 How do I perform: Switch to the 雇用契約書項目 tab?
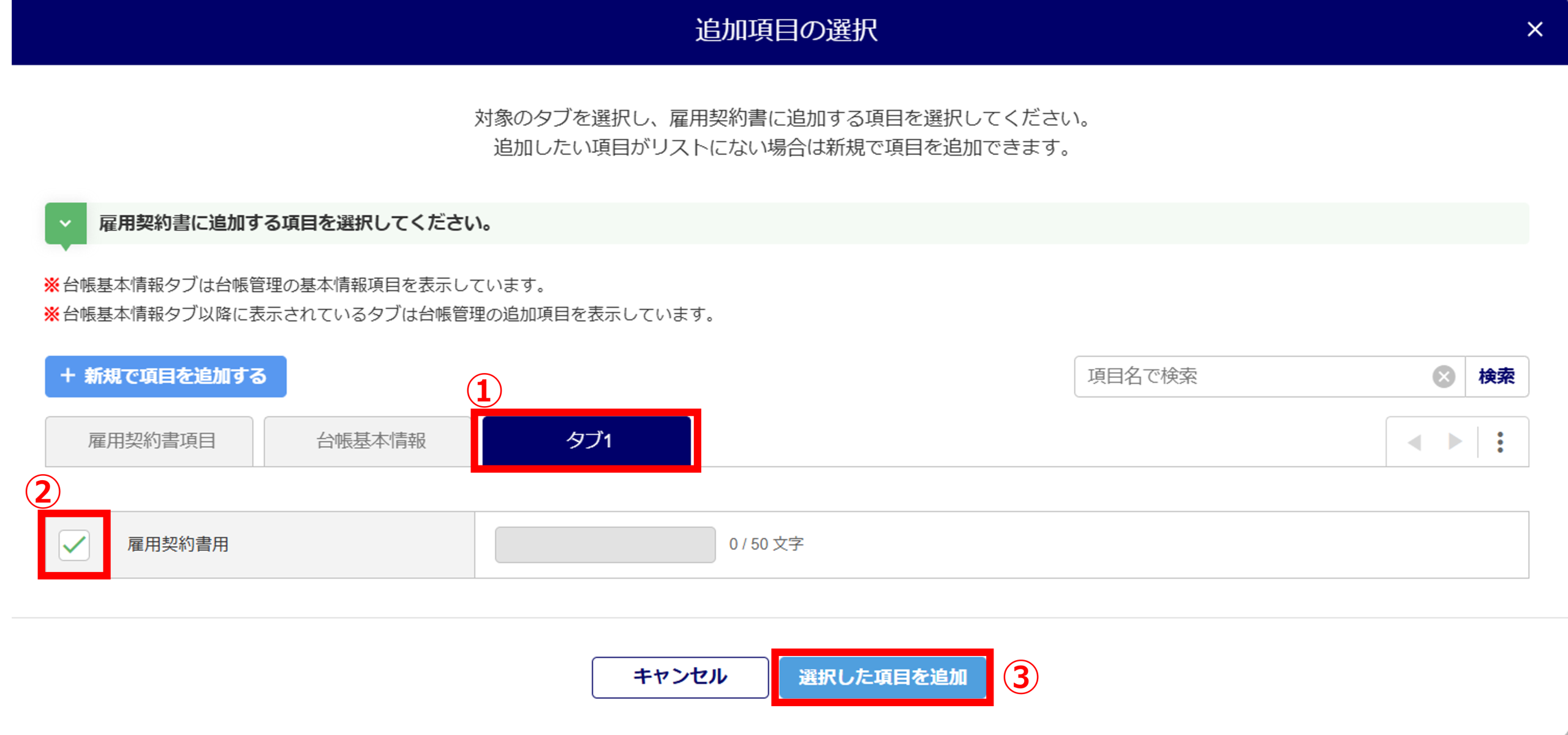149,441
